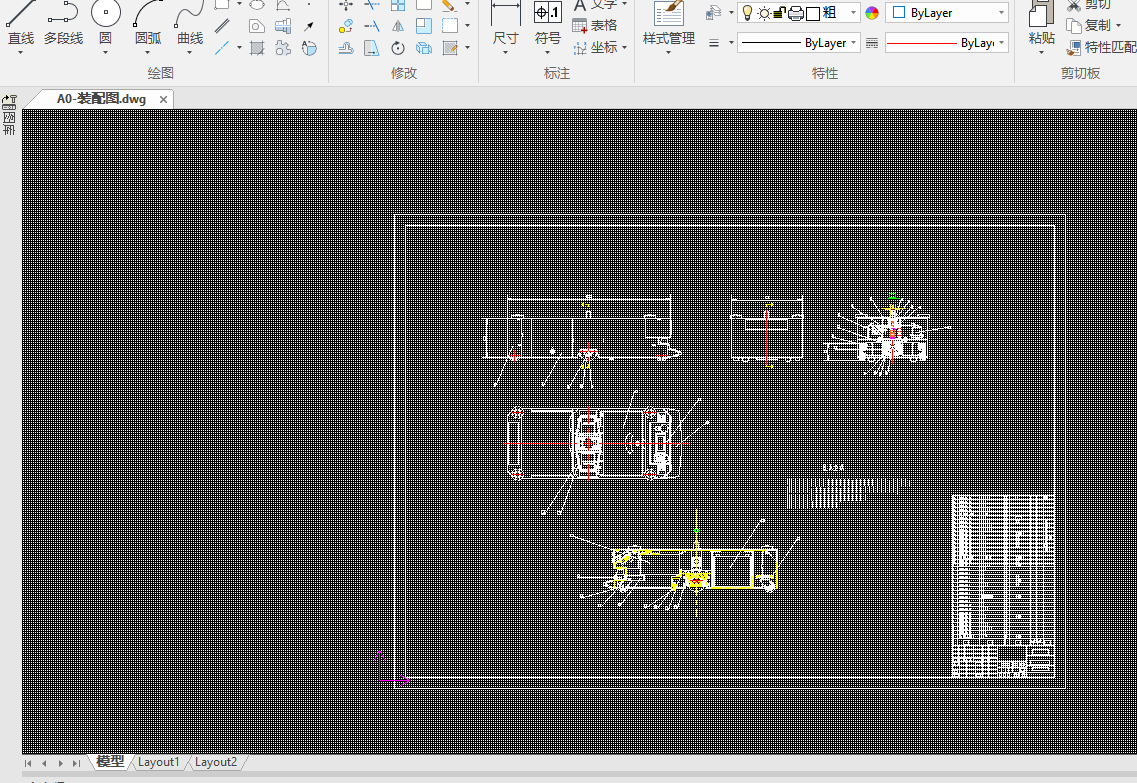The image size is (1137, 783).
Task: Click the 特性匹配 match properties button
Action: [1101, 47]
